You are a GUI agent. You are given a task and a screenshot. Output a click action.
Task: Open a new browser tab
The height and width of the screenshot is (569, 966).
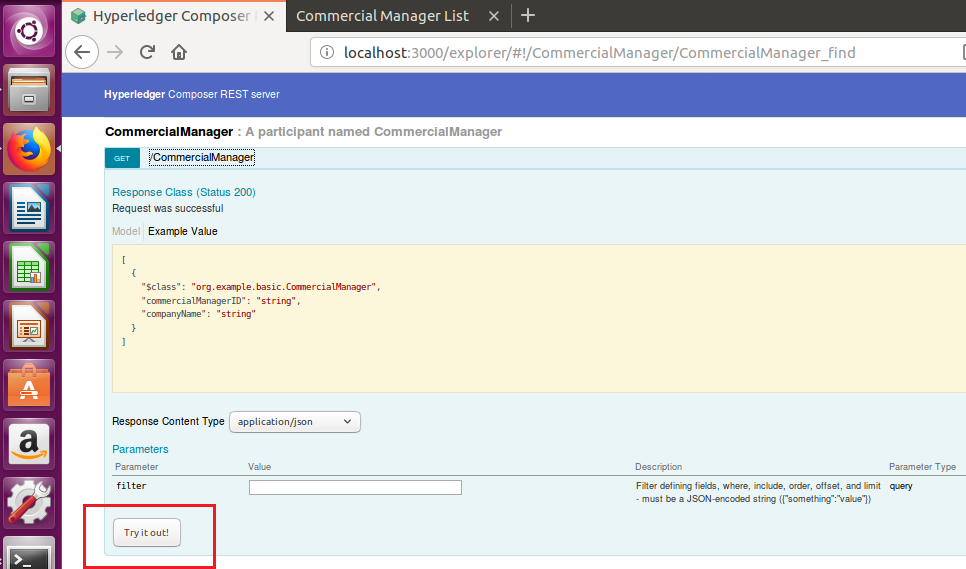tap(528, 15)
